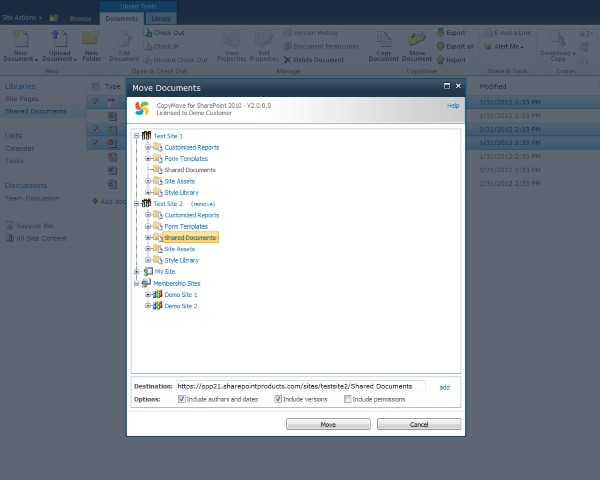This screenshot has height=480, width=600.
Task: Collapse the Membership Sites node
Action: click(x=136, y=283)
